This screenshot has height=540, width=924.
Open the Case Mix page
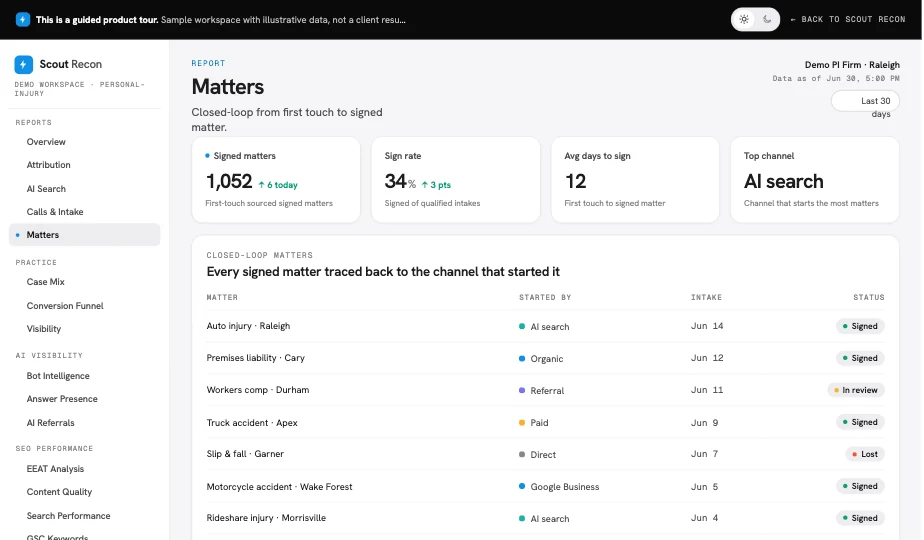pos(45,282)
